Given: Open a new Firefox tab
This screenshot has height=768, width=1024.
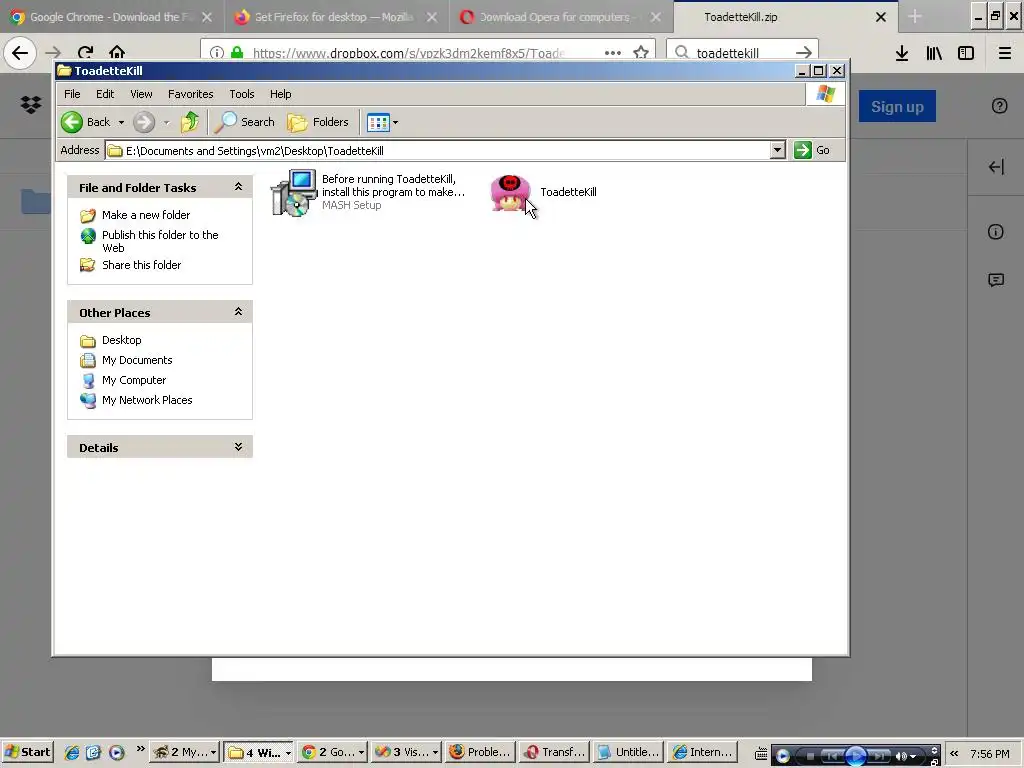Looking at the screenshot, I should (x=914, y=17).
